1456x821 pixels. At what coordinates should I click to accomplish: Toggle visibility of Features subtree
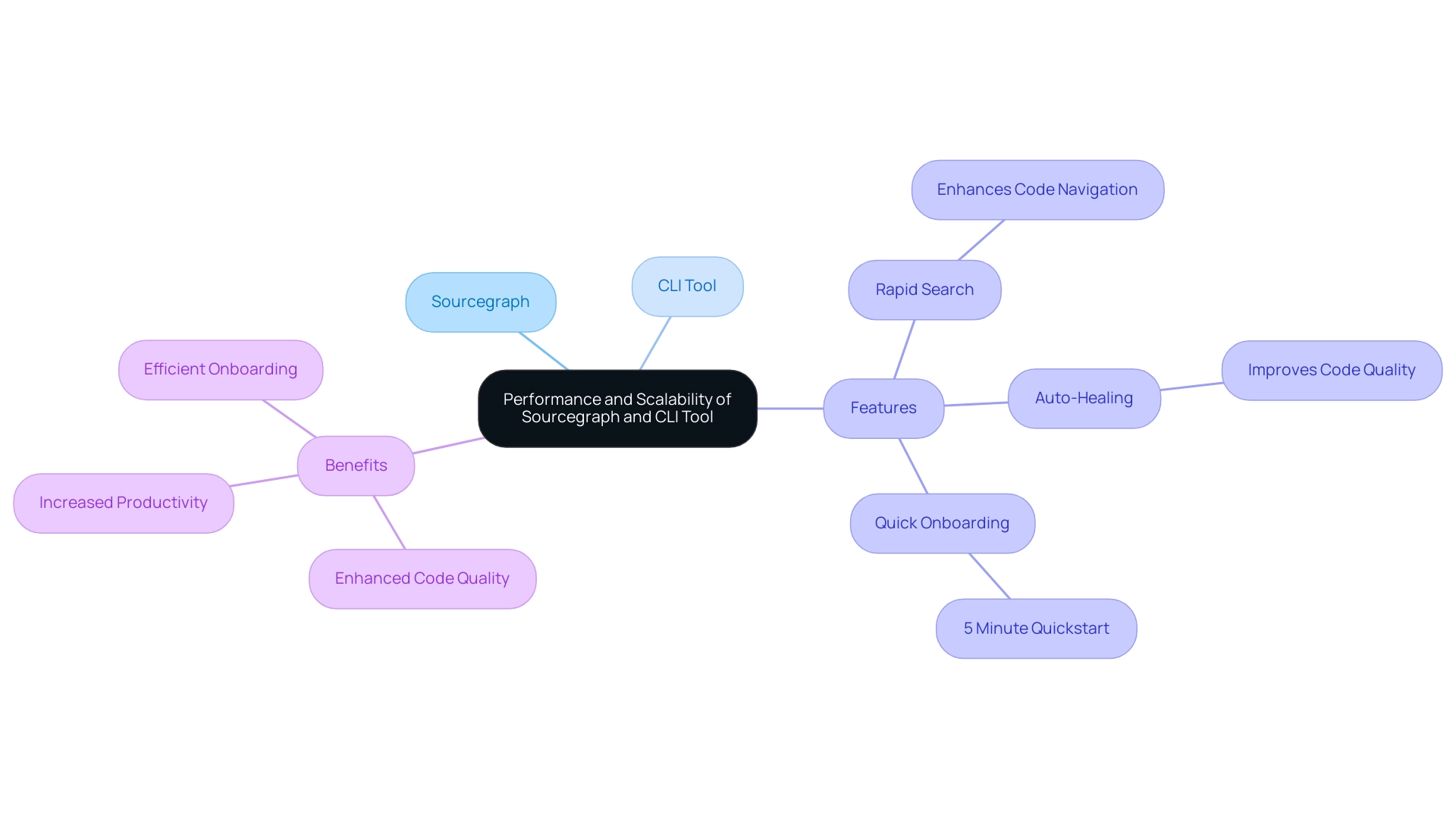pos(881,406)
